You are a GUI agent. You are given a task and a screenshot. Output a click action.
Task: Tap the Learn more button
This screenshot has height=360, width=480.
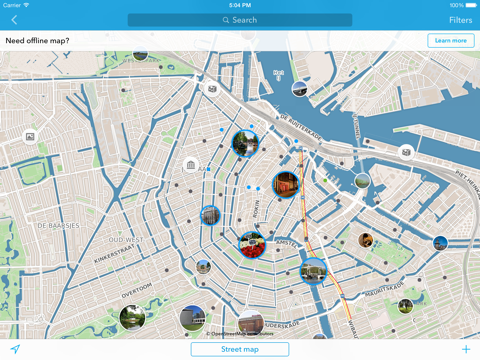coord(451,41)
